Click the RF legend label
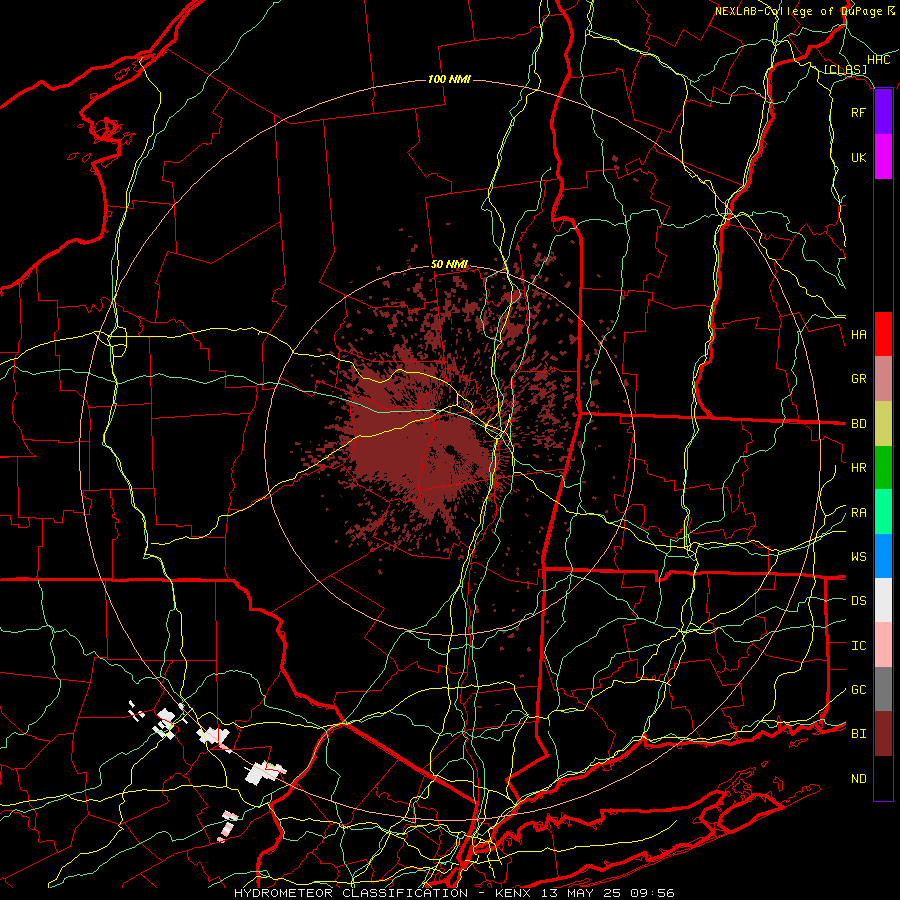900x900 pixels. point(858,112)
